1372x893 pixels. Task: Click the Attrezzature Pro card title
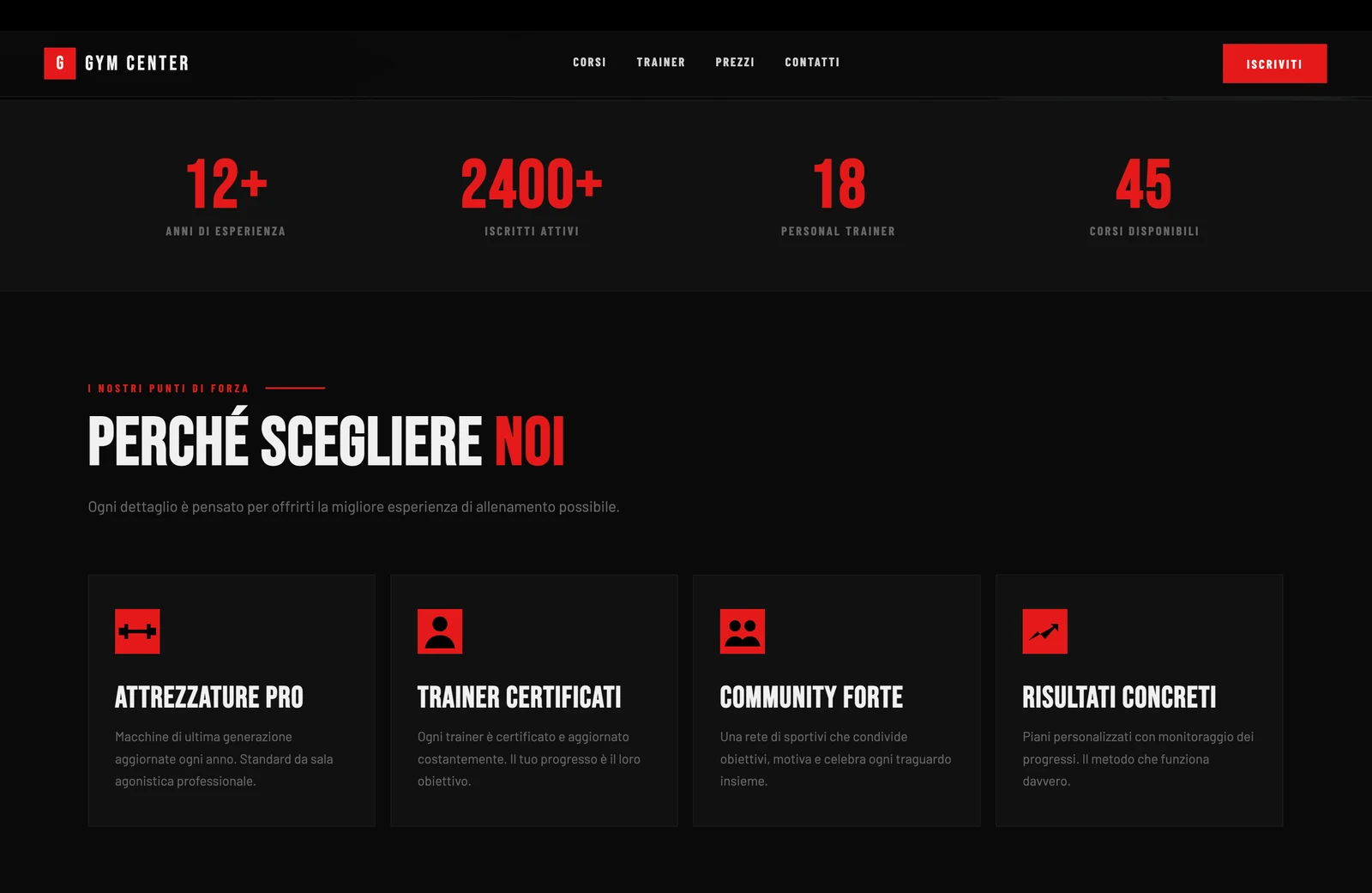click(x=209, y=697)
